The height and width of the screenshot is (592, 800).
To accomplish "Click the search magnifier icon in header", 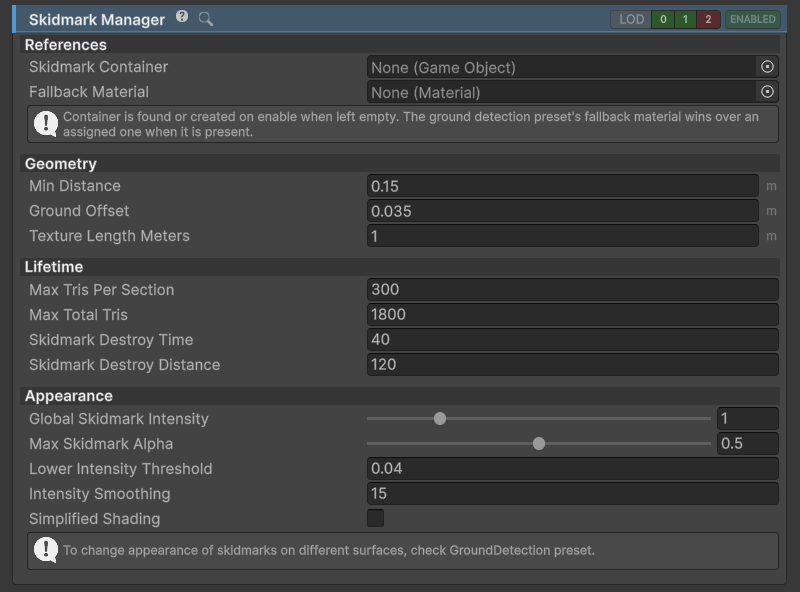I will coord(206,19).
